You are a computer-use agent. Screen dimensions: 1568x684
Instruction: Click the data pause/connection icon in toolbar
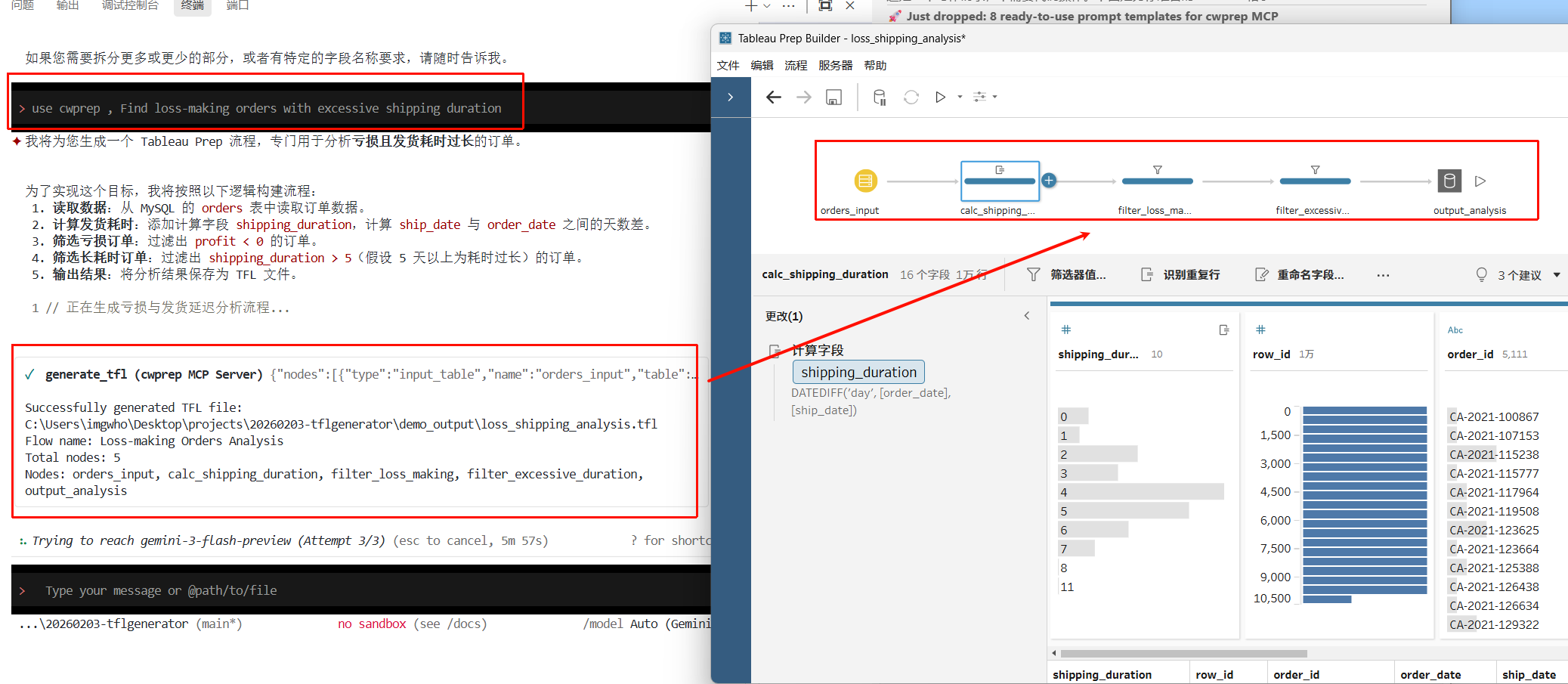[879, 97]
